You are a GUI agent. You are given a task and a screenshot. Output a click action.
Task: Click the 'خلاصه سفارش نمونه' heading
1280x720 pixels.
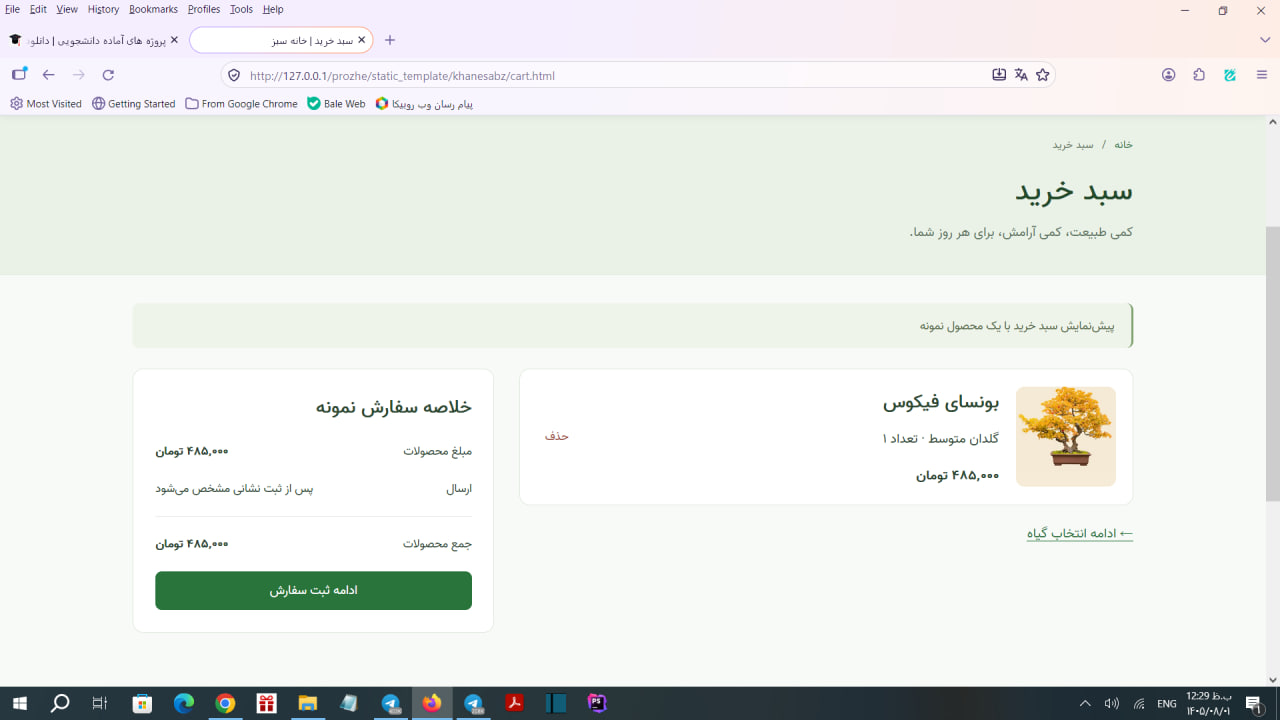pyautogui.click(x=394, y=407)
